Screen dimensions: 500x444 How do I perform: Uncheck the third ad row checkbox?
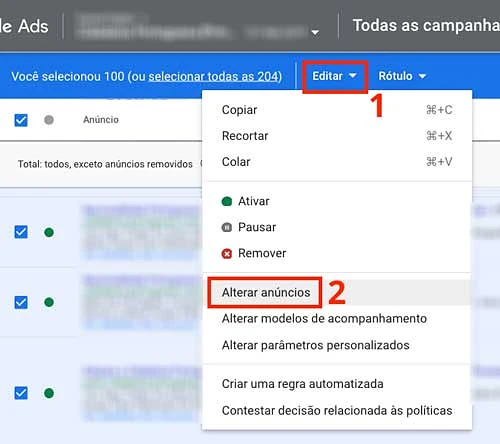(x=21, y=393)
